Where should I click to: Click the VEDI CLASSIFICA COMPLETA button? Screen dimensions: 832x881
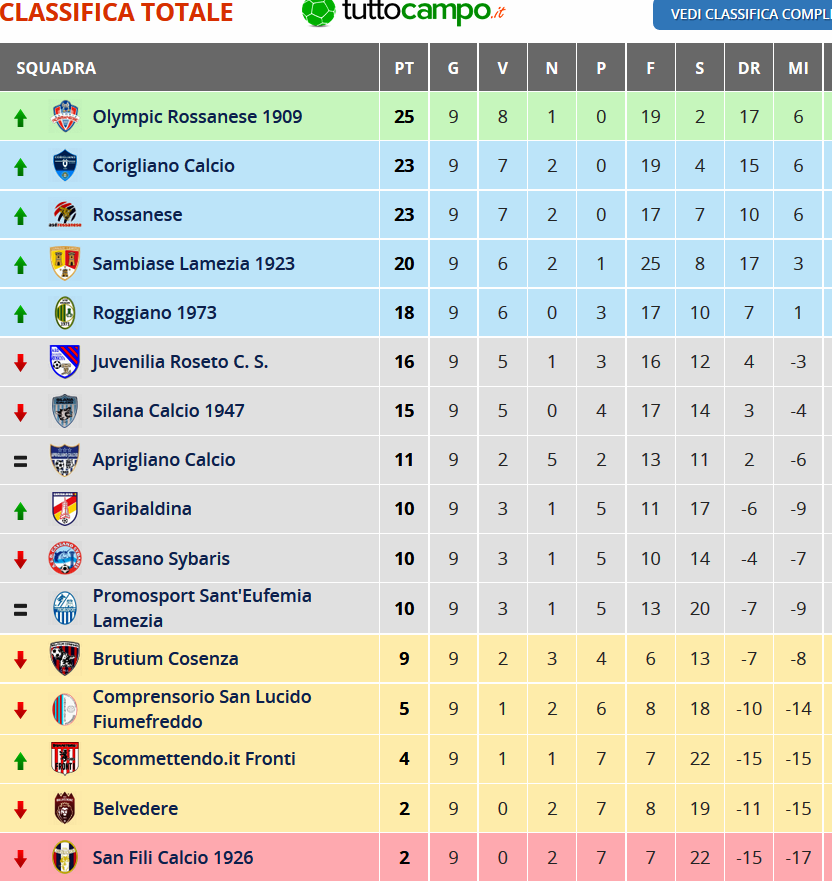pyautogui.click(x=743, y=14)
